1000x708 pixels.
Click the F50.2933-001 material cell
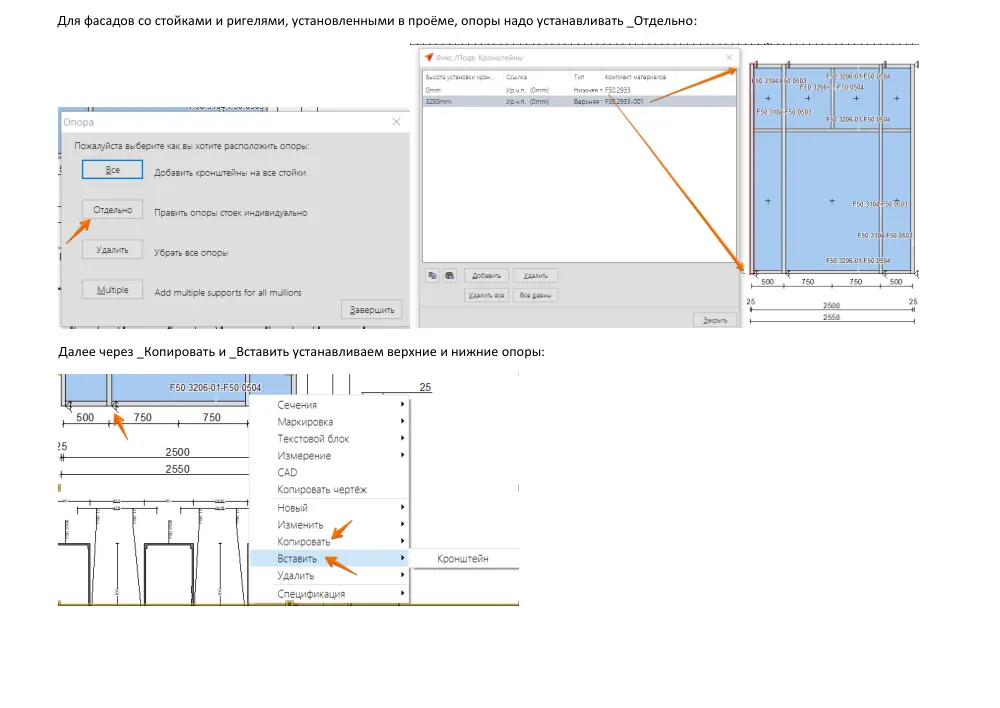[624, 101]
